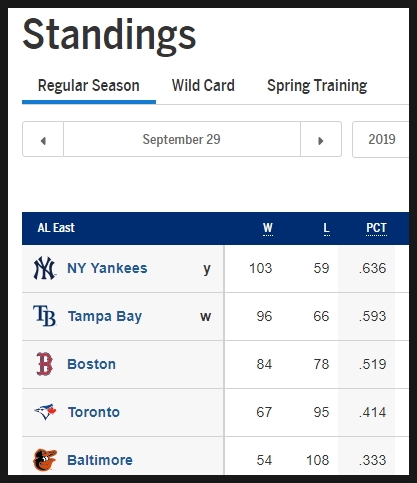This screenshot has height=483, width=417.
Task: Open the Toronto team link
Action: pos(94,412)
